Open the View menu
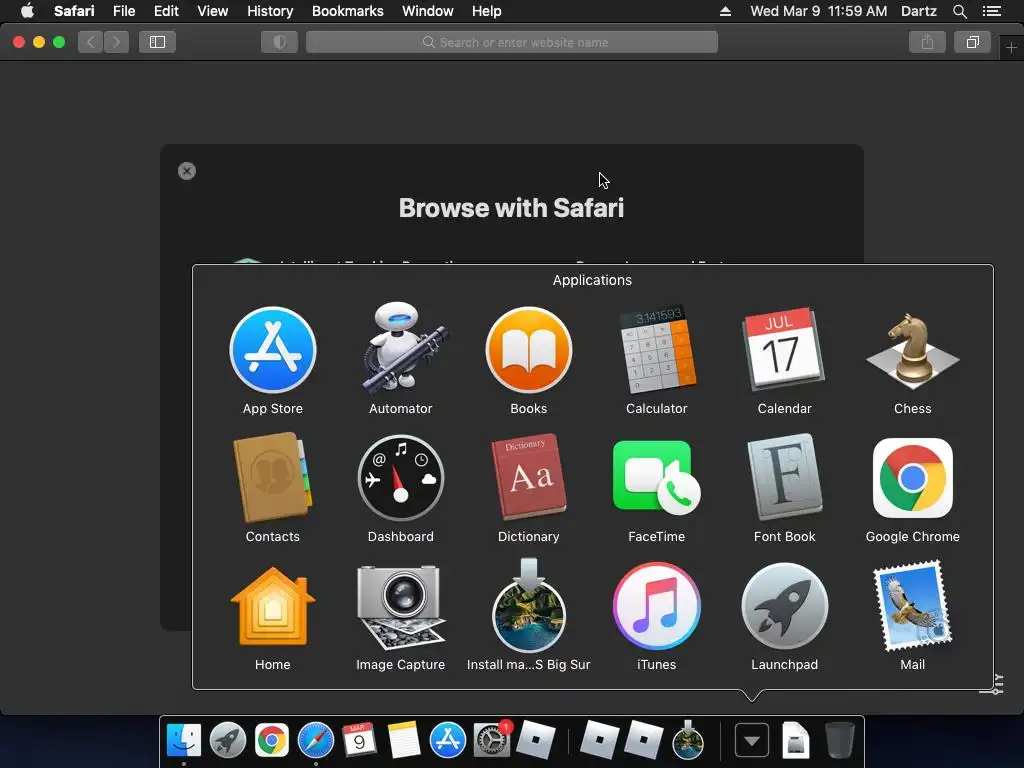 (213, 11)
